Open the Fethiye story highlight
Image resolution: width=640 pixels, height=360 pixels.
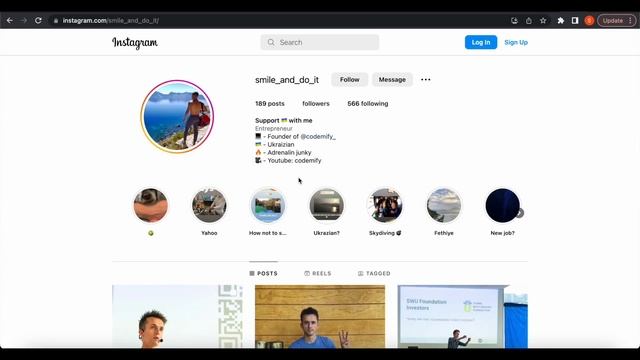pos(444,205)
